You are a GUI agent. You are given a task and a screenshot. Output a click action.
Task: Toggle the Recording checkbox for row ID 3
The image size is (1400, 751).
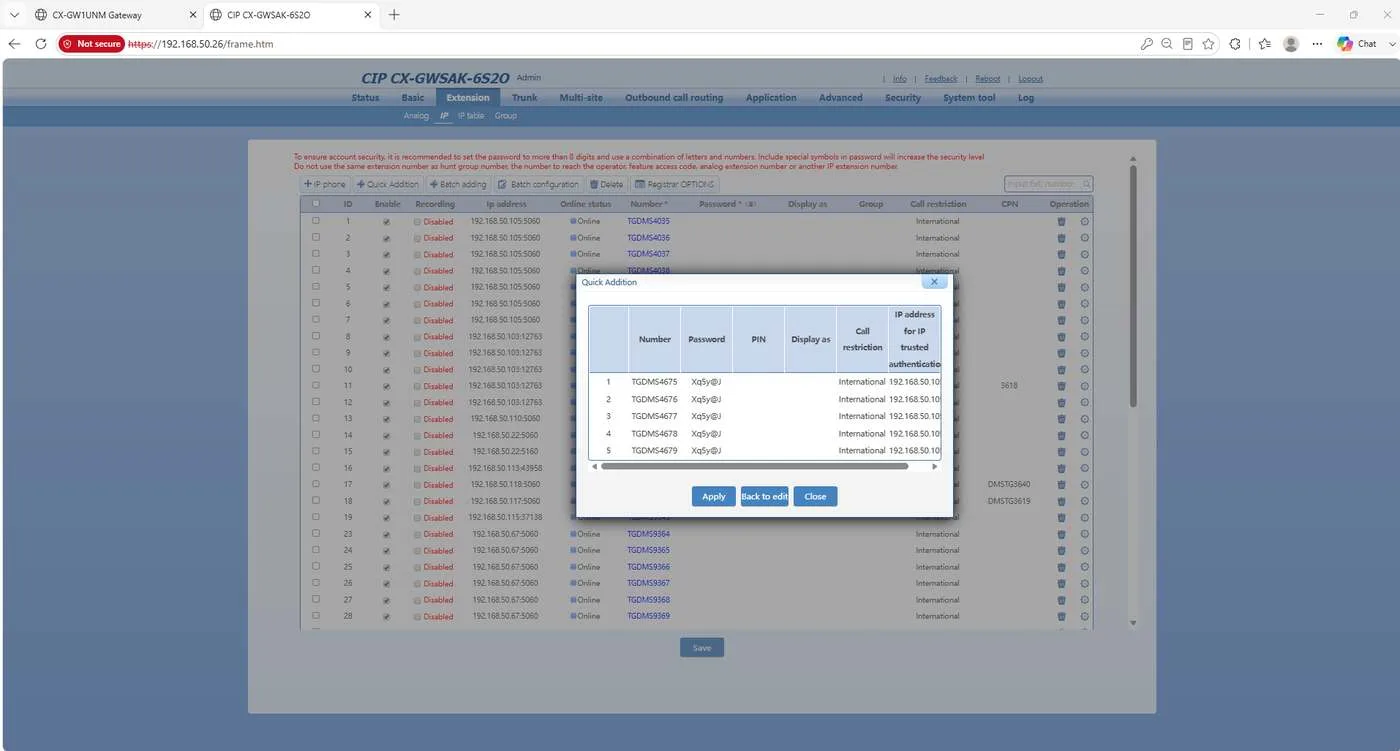coord(418,254)
